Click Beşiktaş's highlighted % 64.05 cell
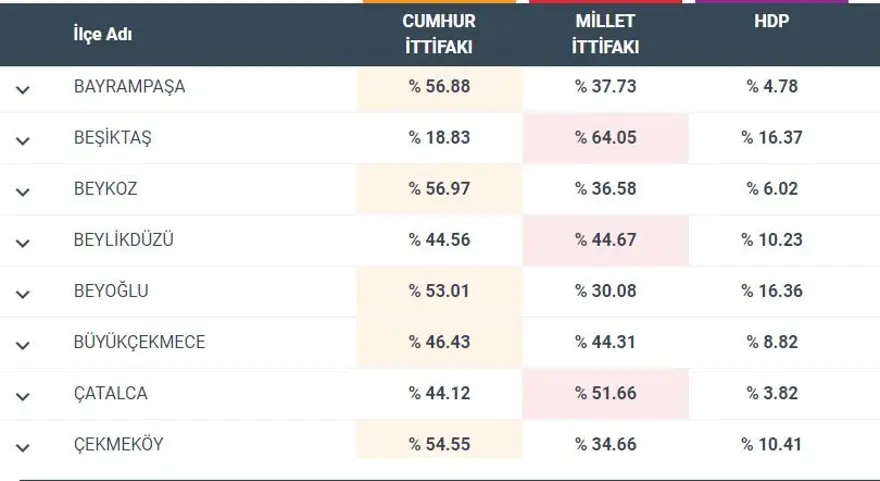This screenshot has height=481, width=880. (605, 138)
